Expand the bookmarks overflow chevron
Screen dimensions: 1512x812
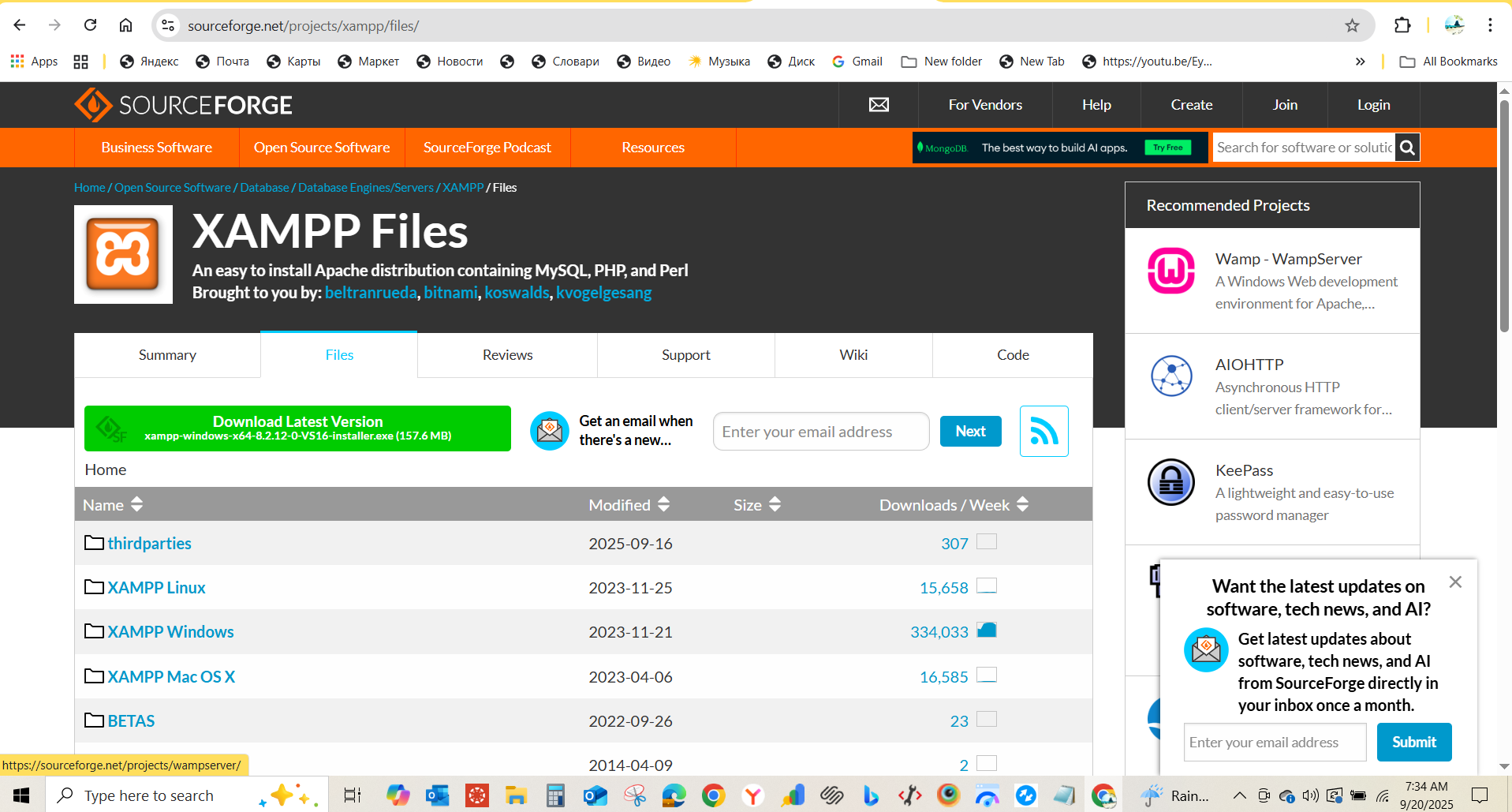(x=1361, y=61)
